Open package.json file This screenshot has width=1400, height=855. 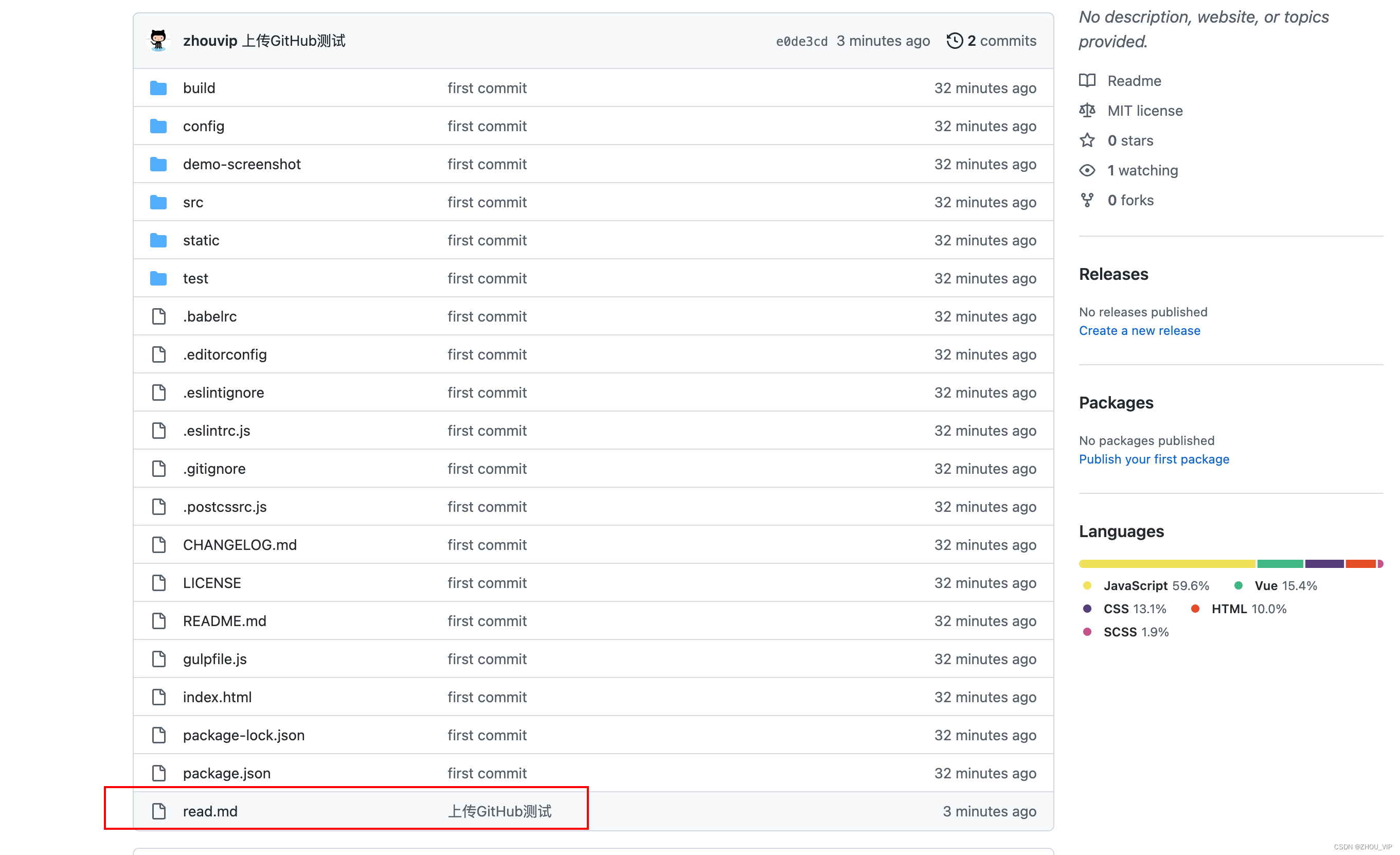(x=226, y=773)
